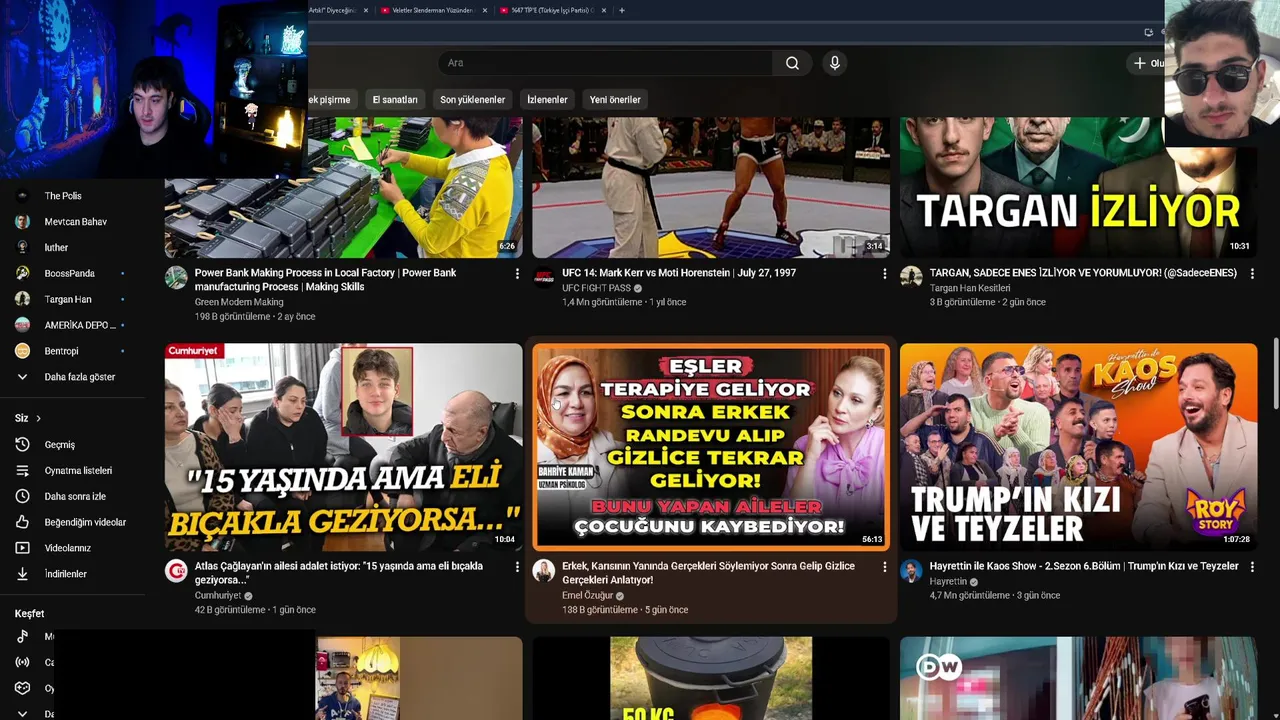Select the El sanatları filter chip
The height and width of the screenshot is (720, 1280).
(395, 100)
